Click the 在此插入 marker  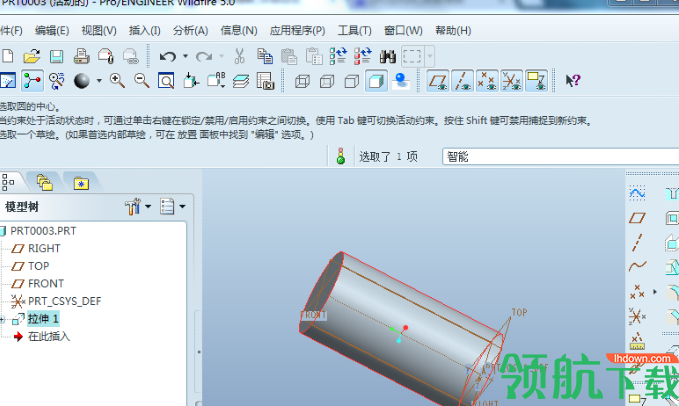(49, 336)
